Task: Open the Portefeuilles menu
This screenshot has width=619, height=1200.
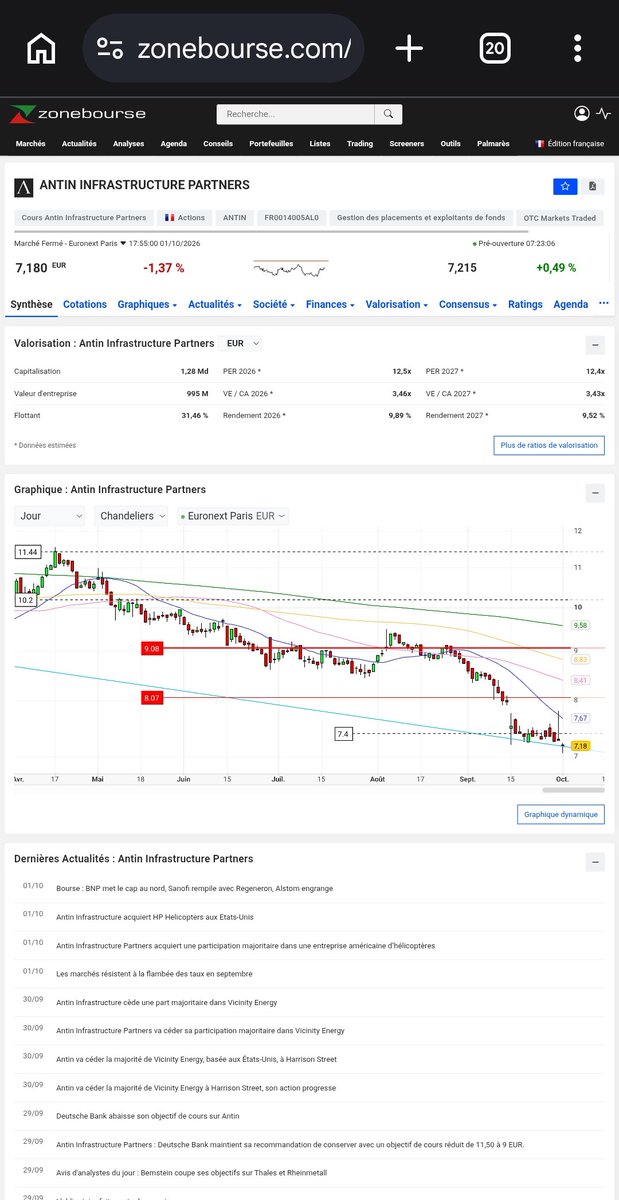Action: tap(271, 144)
